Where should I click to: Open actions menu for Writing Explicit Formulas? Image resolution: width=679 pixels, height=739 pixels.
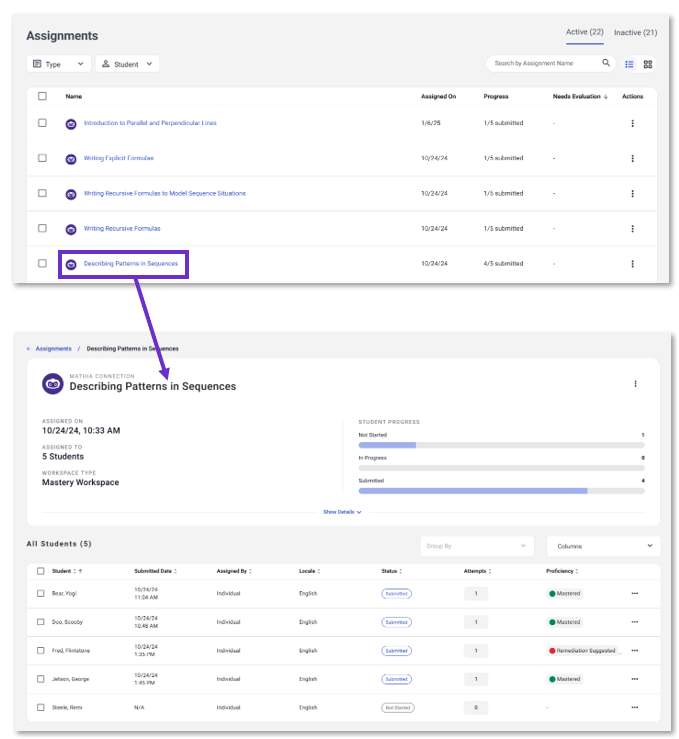pyautogui.click(x=632, y=158)
